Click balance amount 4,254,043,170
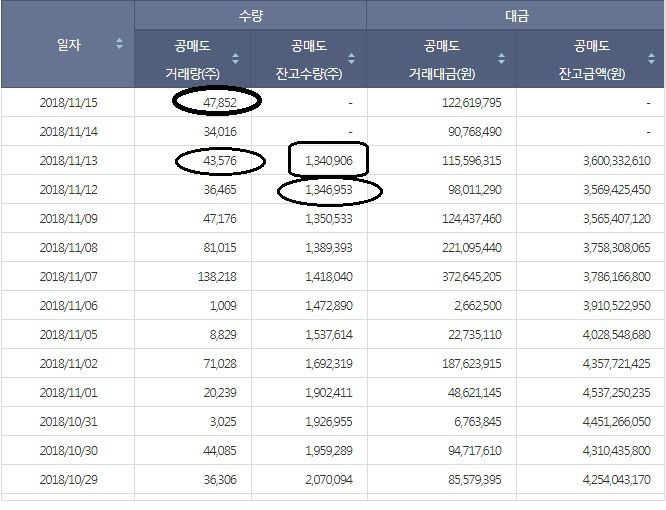The width and height of the screenshot is (666, 510). pos(617,479)
